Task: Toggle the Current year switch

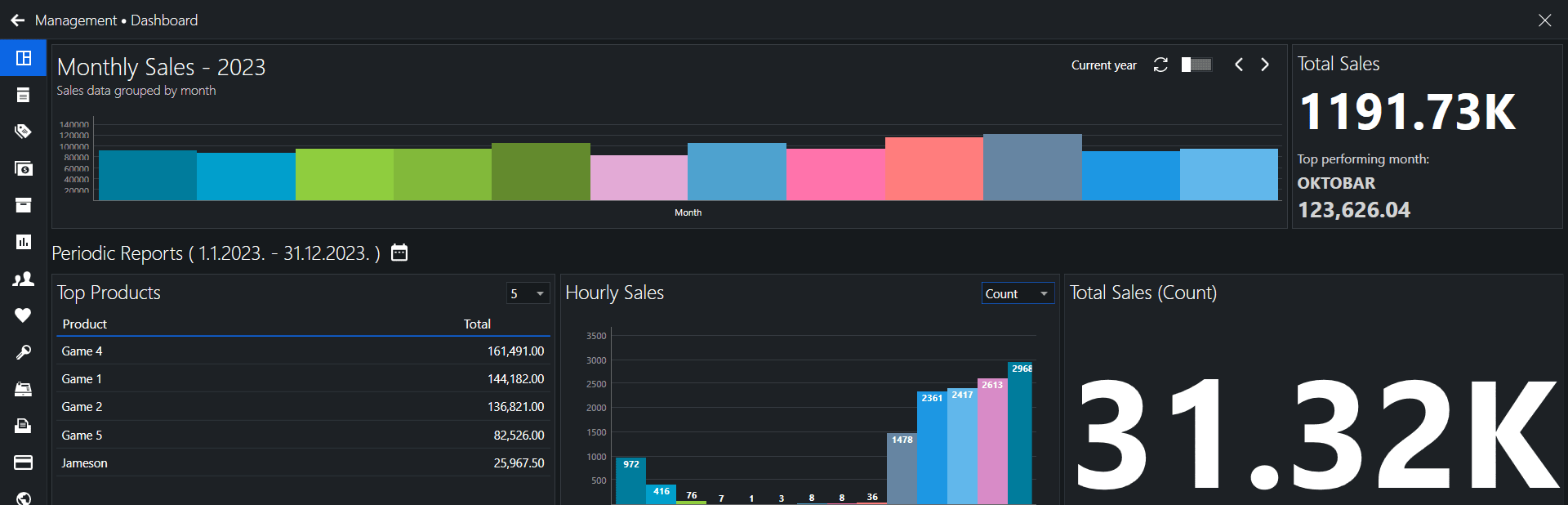Action: pyautogui.click(x=1196, y=65)
